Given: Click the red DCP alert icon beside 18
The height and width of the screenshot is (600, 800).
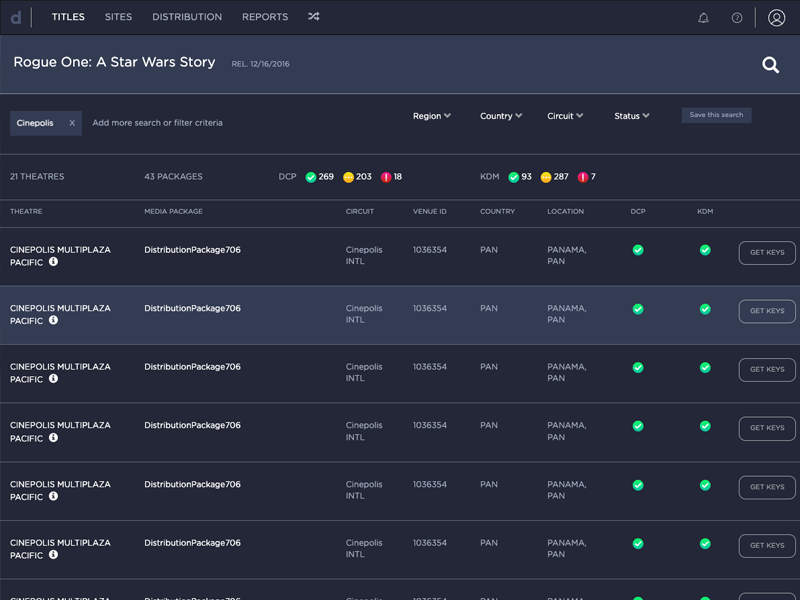Looking at the screenshot, I should (x=386, y=177).
